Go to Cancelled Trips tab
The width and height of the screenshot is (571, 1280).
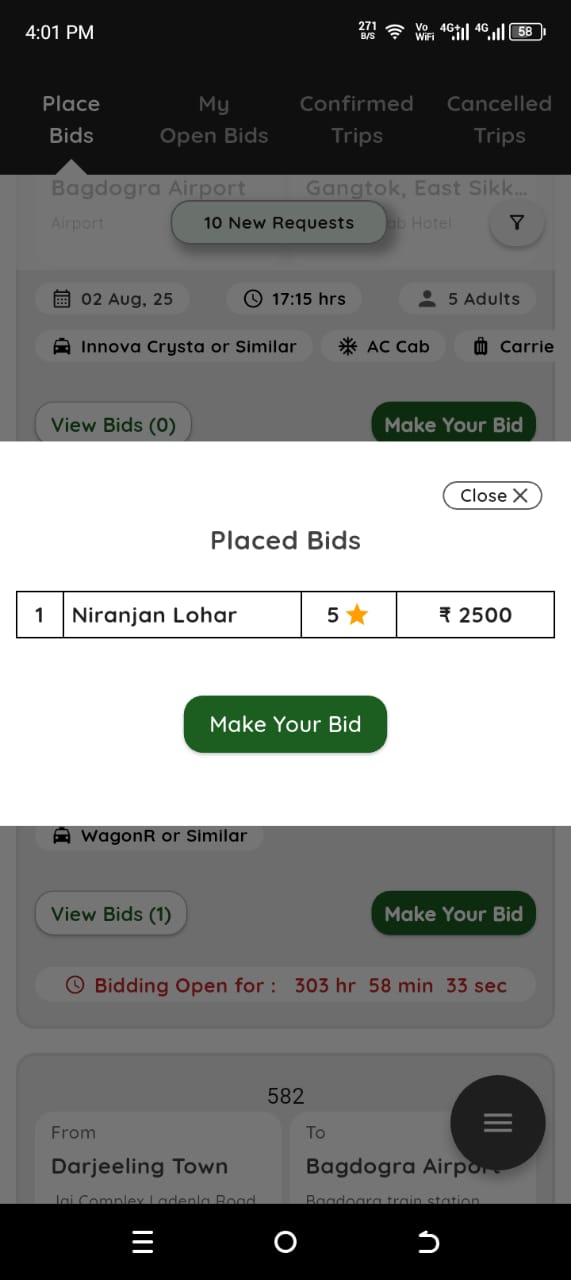[499, 120]
